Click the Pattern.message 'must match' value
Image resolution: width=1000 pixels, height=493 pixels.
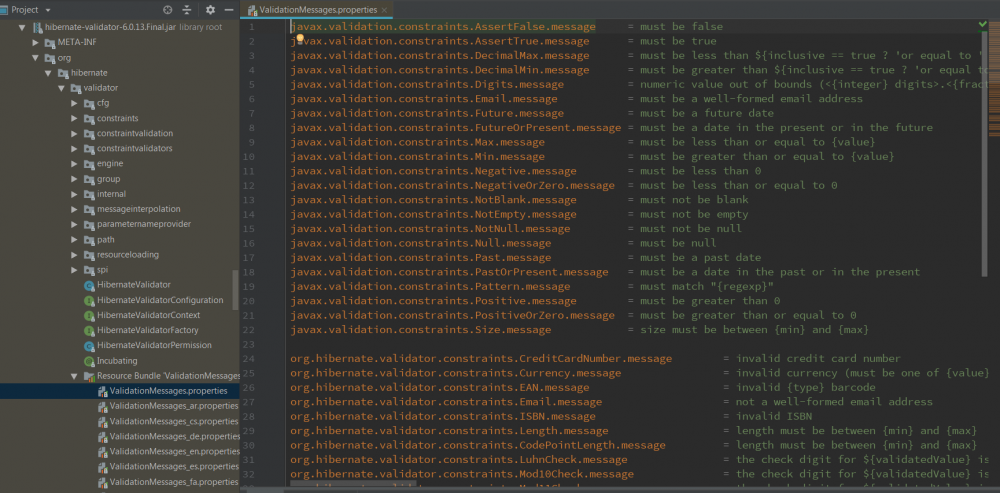coord(707,286)
